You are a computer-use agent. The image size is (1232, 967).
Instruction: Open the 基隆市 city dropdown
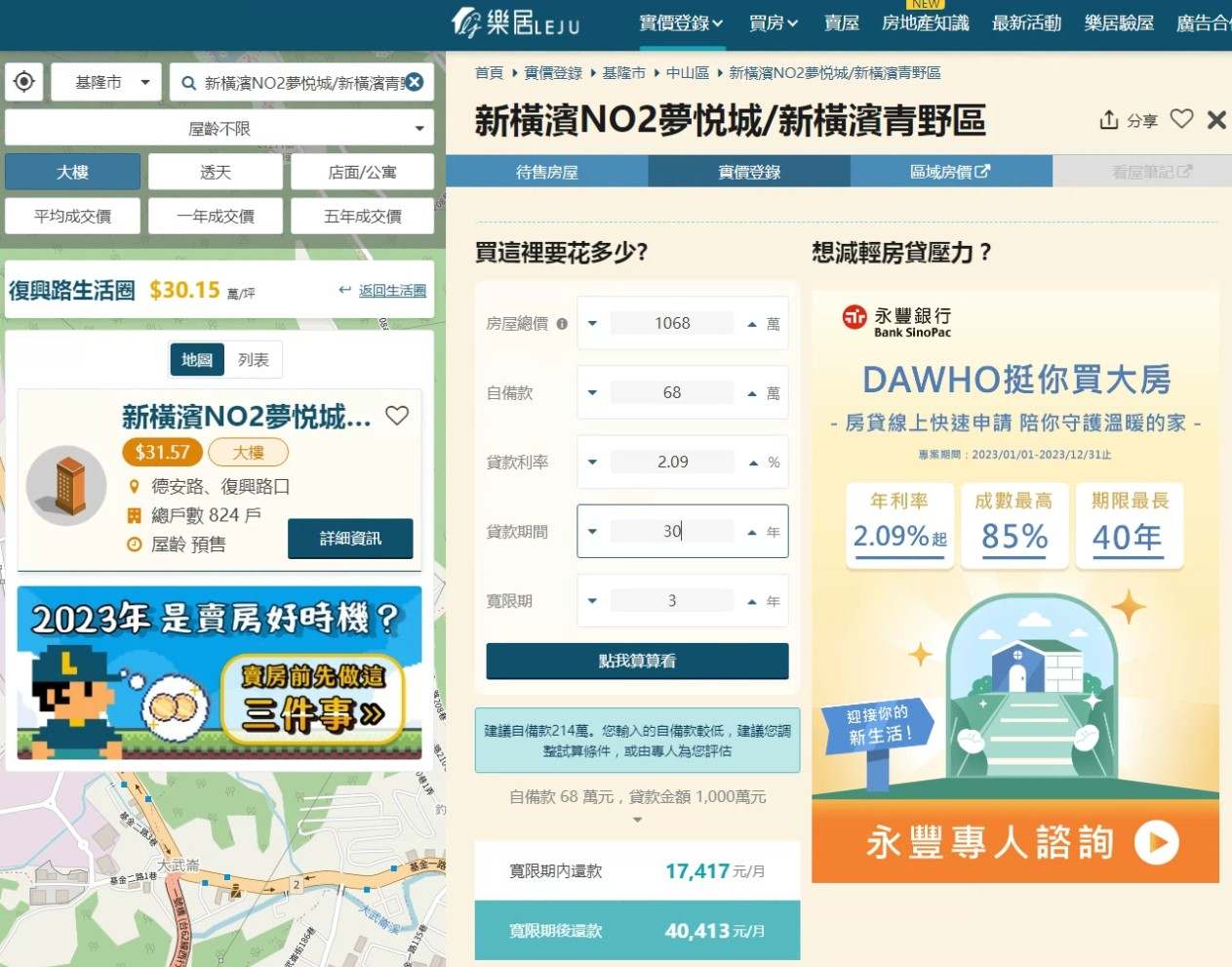[x=105, y=82]
